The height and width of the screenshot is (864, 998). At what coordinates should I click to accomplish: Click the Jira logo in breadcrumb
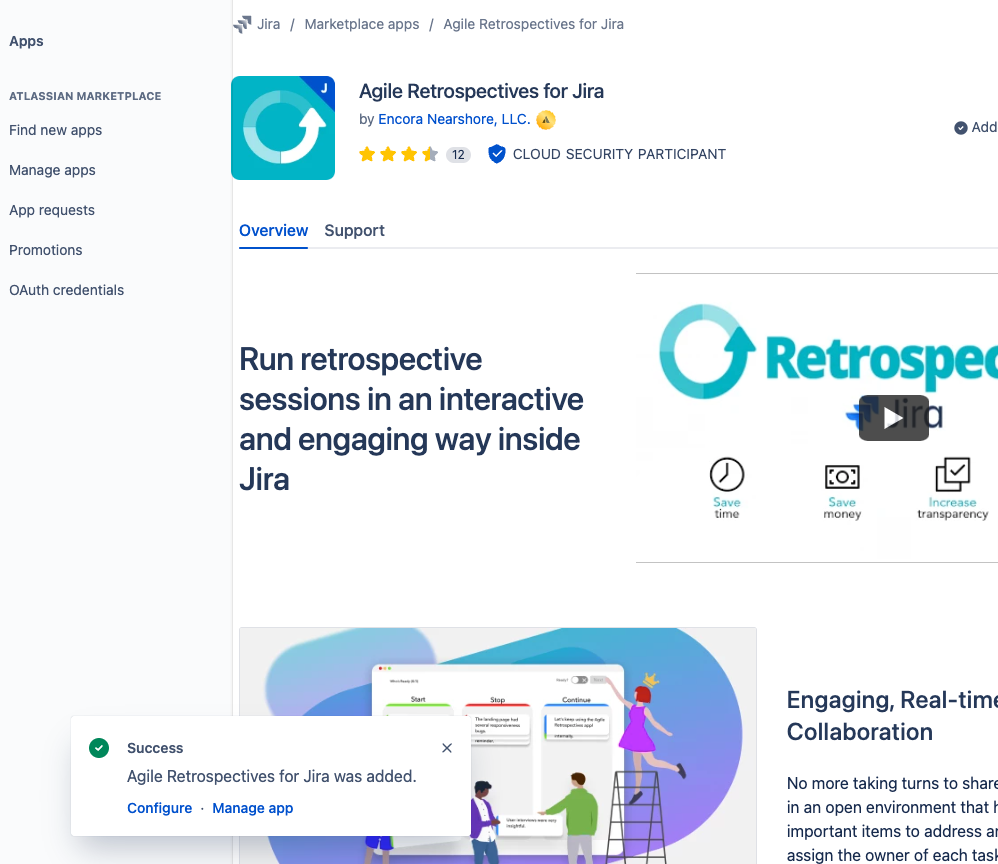[242, 24]
